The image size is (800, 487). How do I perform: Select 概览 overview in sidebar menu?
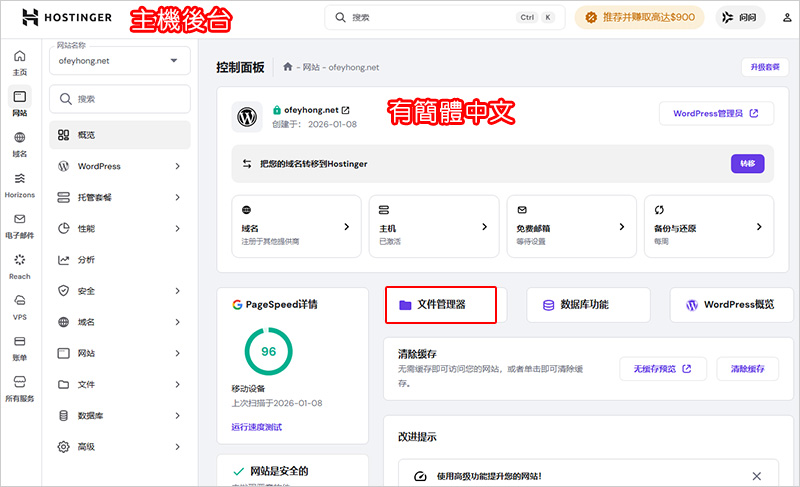[x=119, y=135]
